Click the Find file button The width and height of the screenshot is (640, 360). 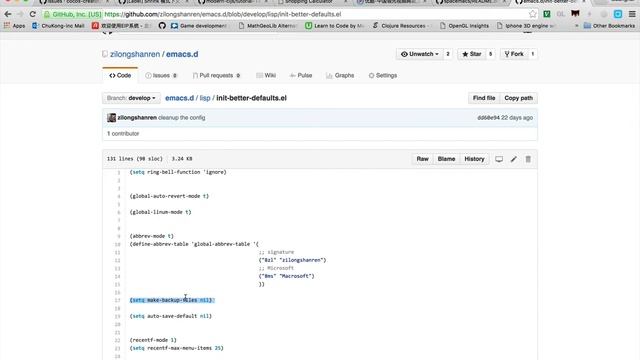coord(484,98)
